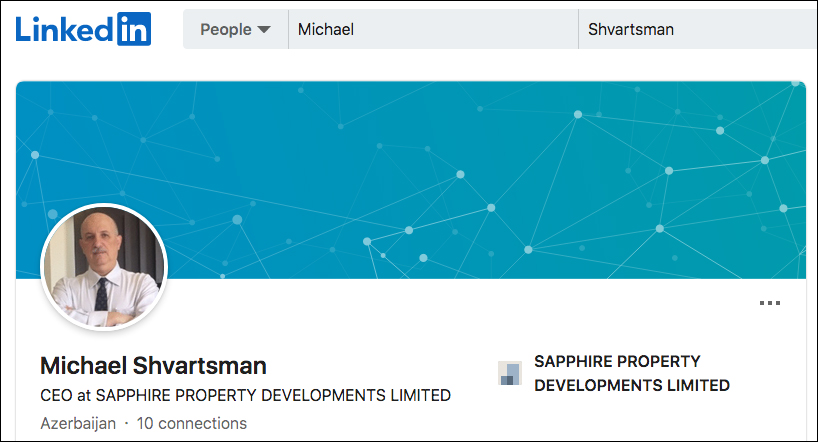Click the last name field containing Shvartsman
The width and height of the screenshot is (818, 442).
tap(697, 29)
